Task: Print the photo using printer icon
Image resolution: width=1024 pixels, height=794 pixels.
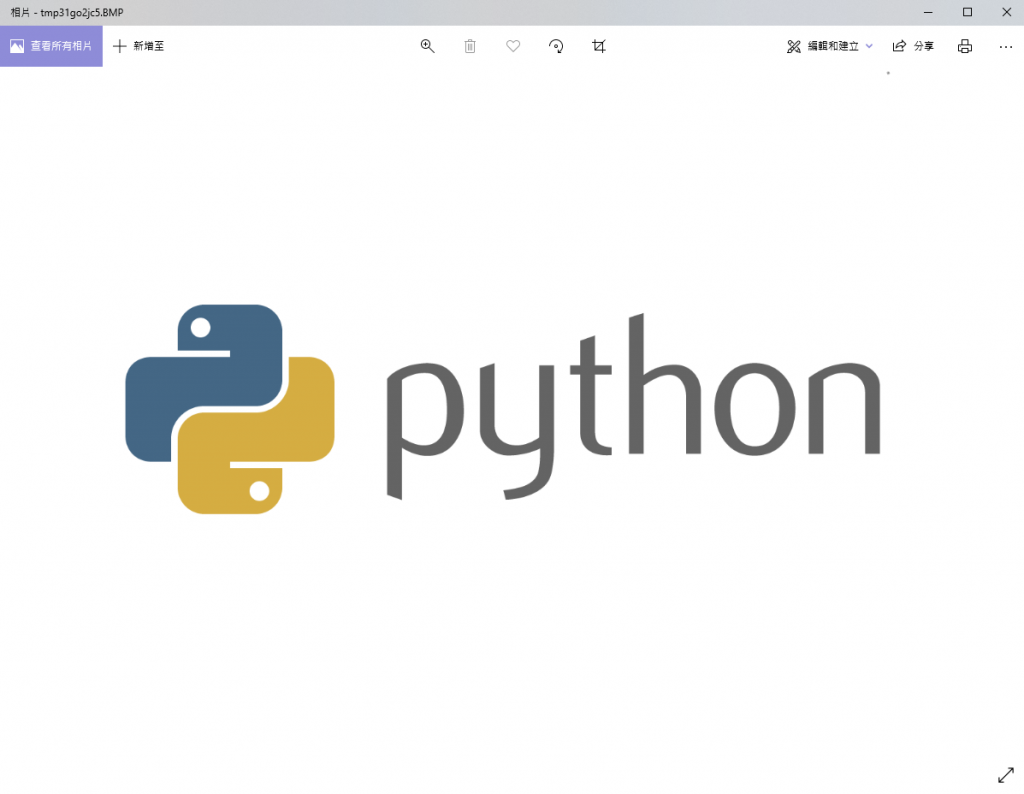Action: click(965, 46)
